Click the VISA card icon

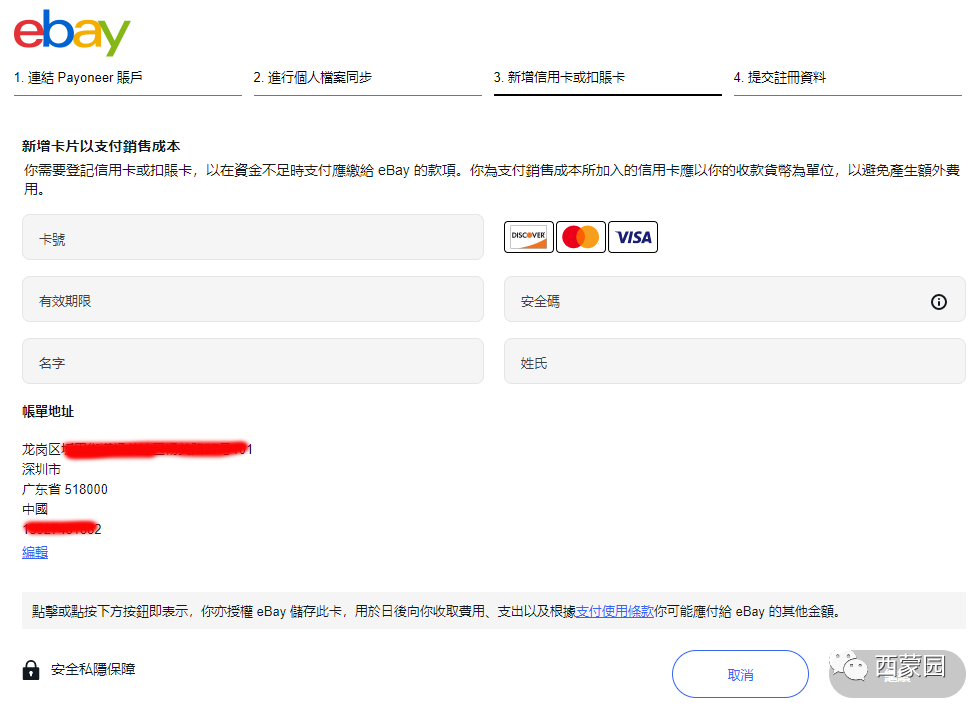tap(633, 237)
